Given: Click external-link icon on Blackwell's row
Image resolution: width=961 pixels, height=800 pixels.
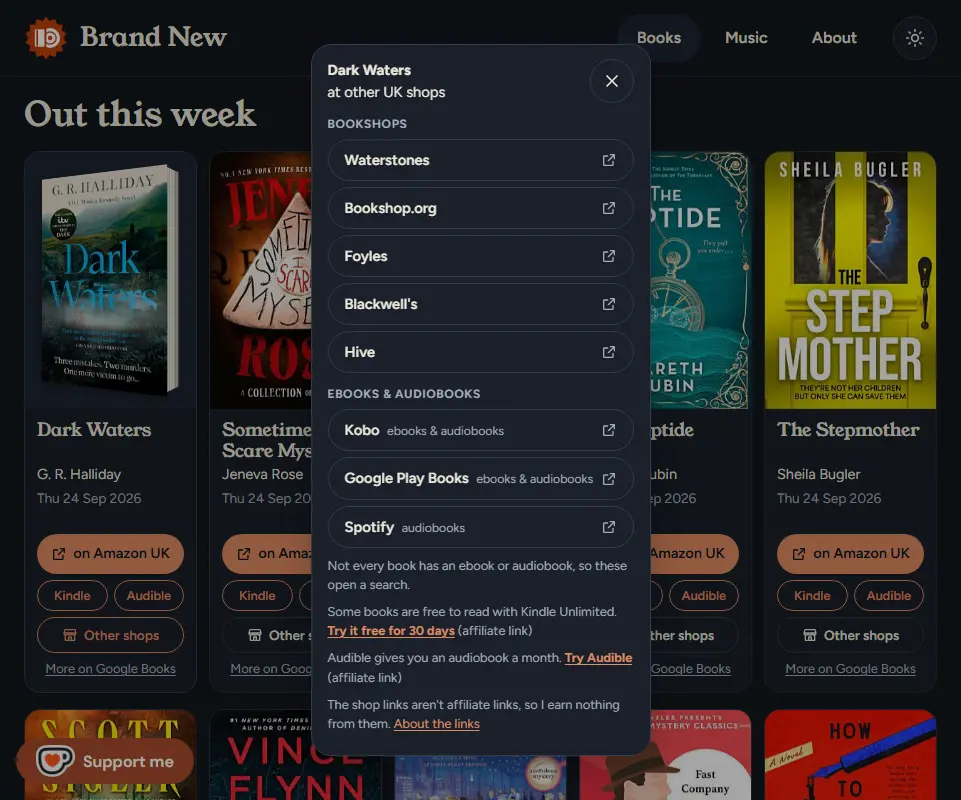Looking at the screenshot, I should pyautogui.click(x=609, y=304).
